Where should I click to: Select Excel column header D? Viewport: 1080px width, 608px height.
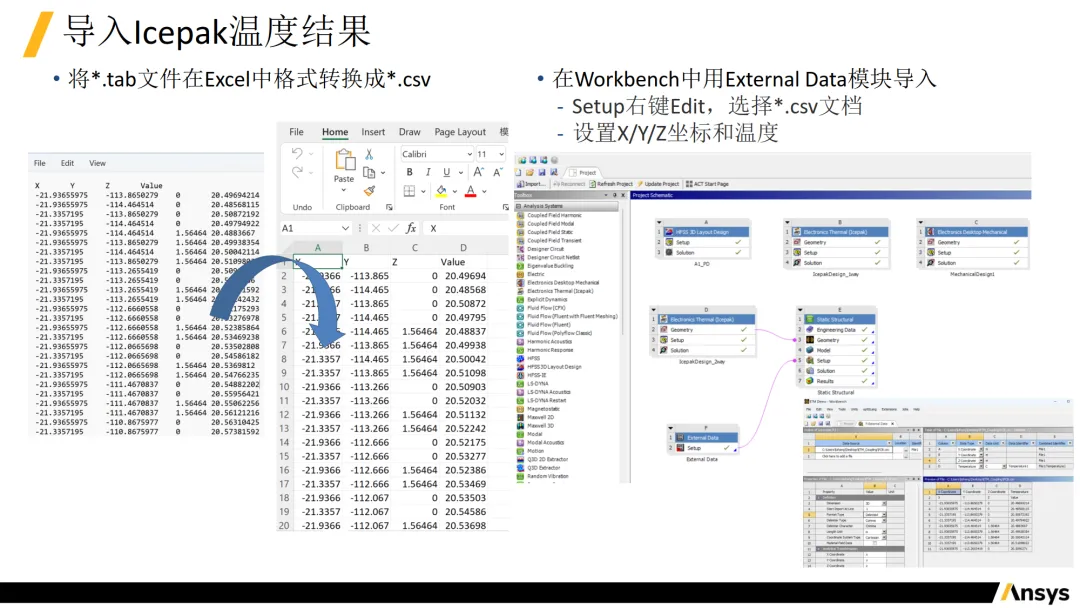463,248
